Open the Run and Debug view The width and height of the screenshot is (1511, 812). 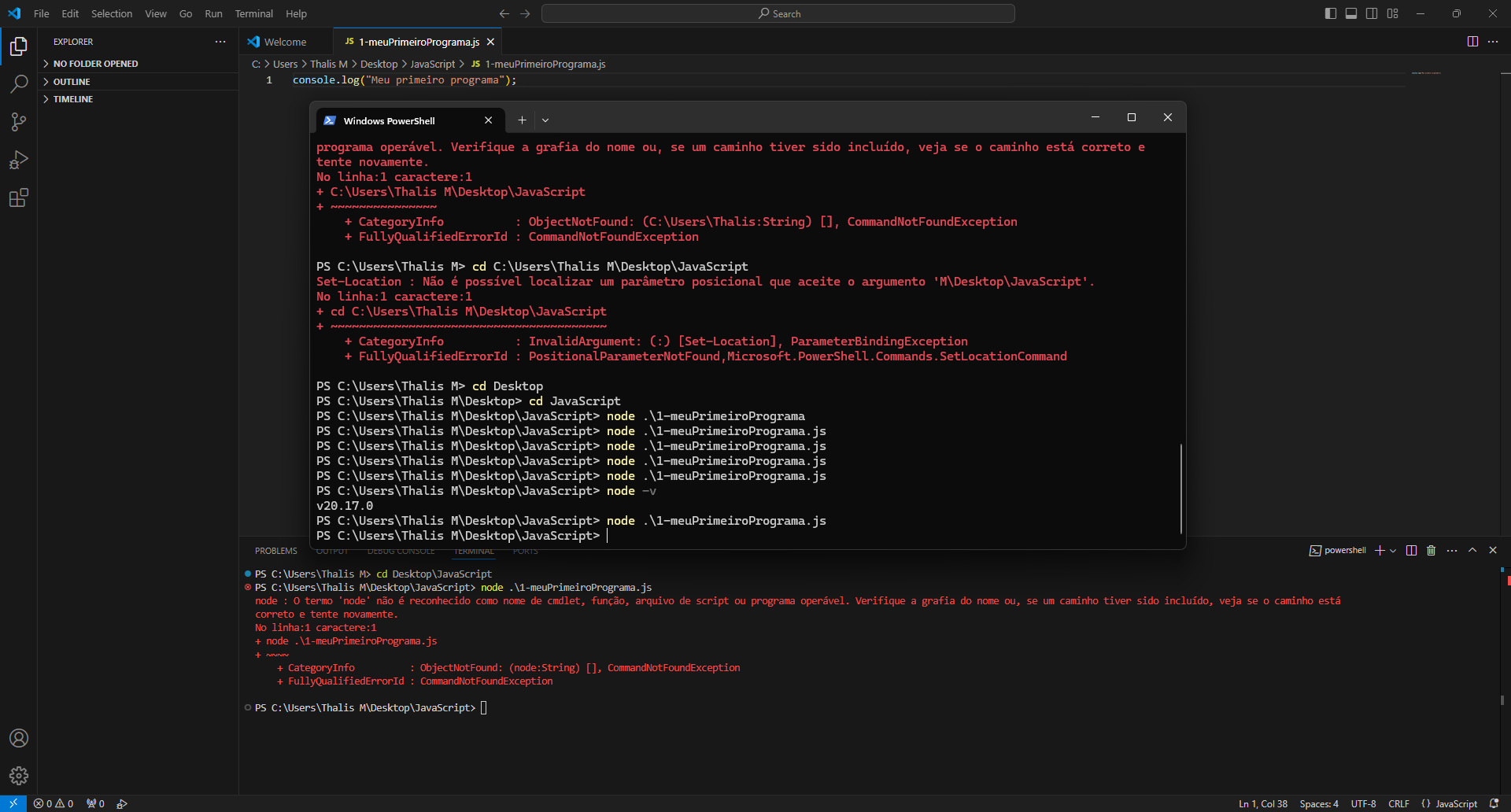pos(19,160)
